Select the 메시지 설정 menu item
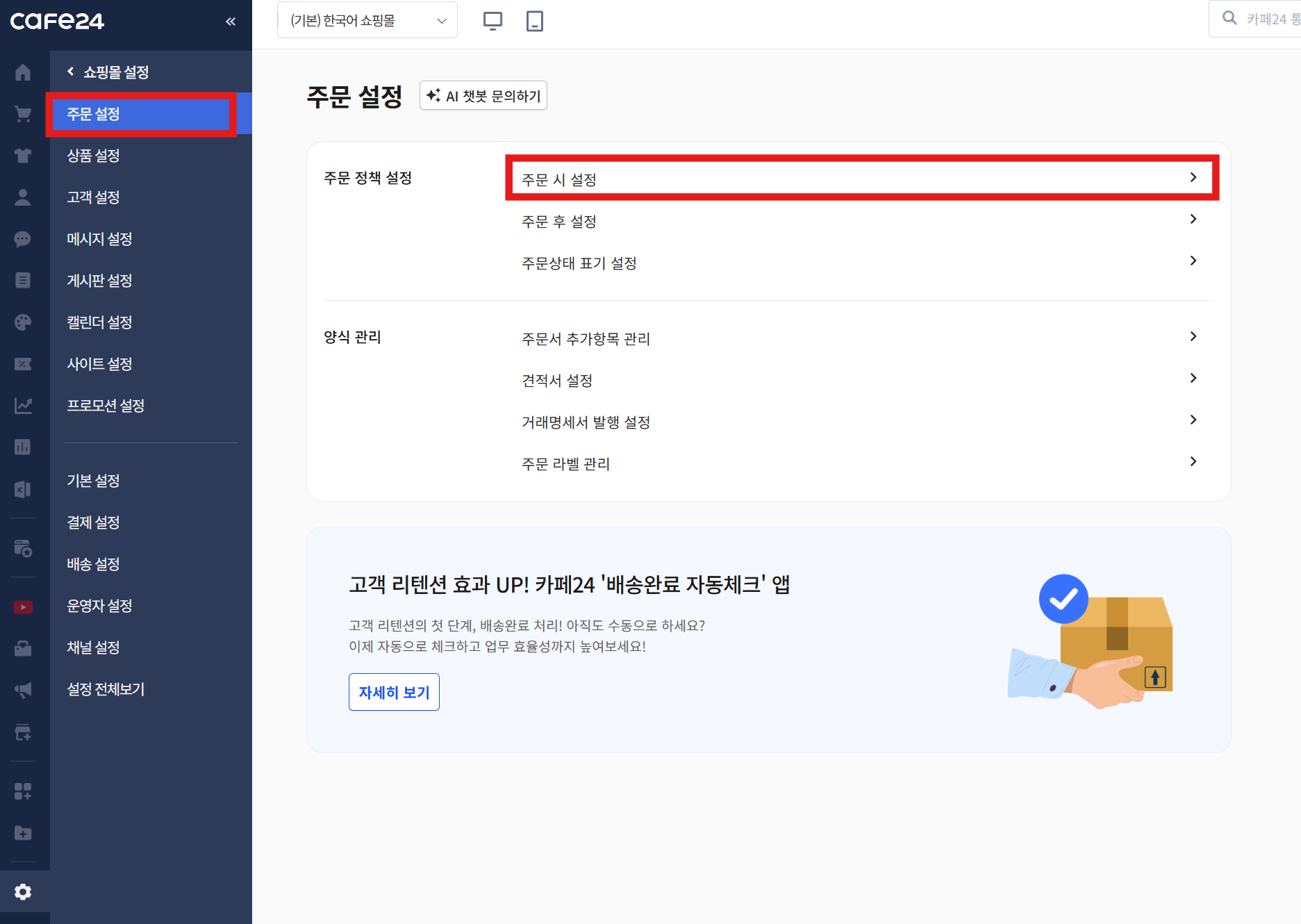 point(99,239)
